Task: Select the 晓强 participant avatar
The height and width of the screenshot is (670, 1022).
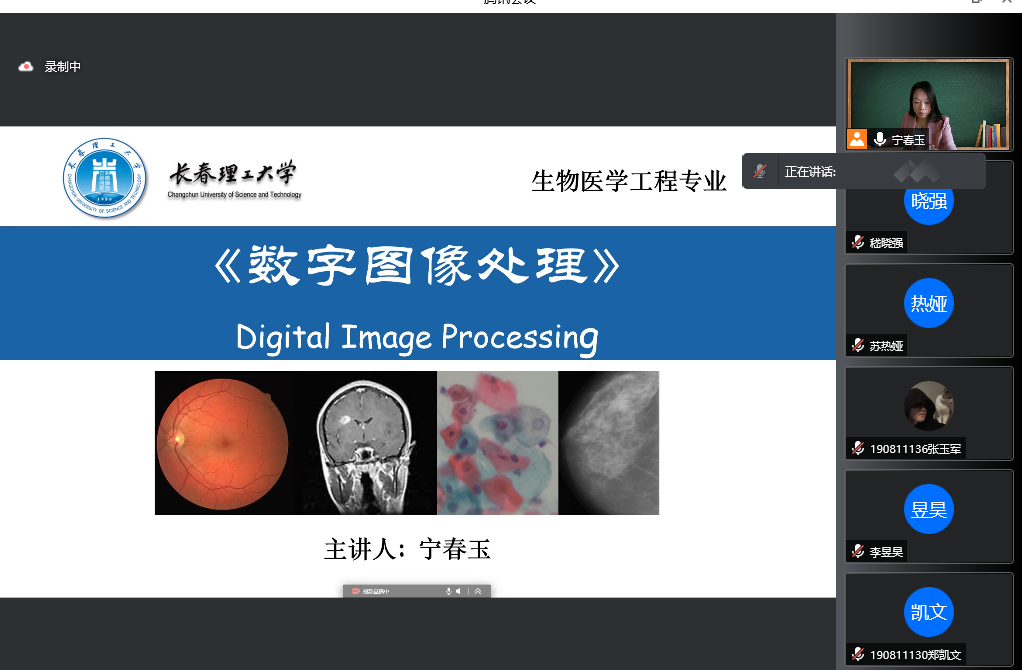Action: pos(929,201)
